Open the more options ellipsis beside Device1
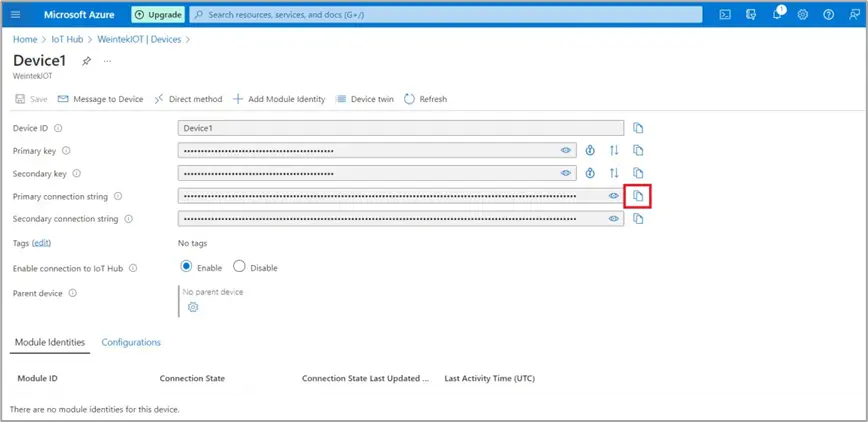Viewport: 868px width, 422px height. pos(107,61)
